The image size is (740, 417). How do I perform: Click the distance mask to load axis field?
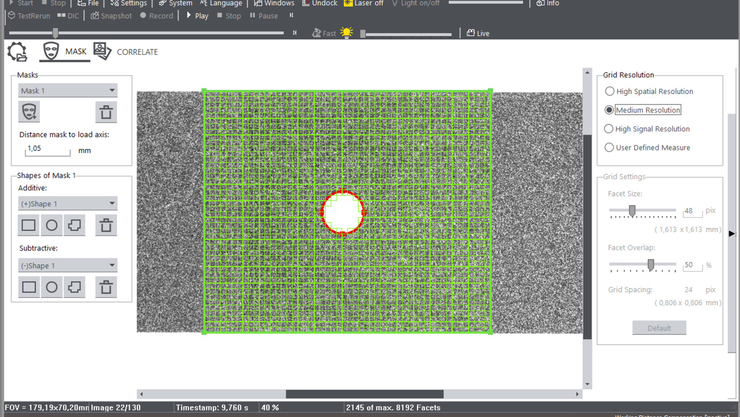click(46, 149)
